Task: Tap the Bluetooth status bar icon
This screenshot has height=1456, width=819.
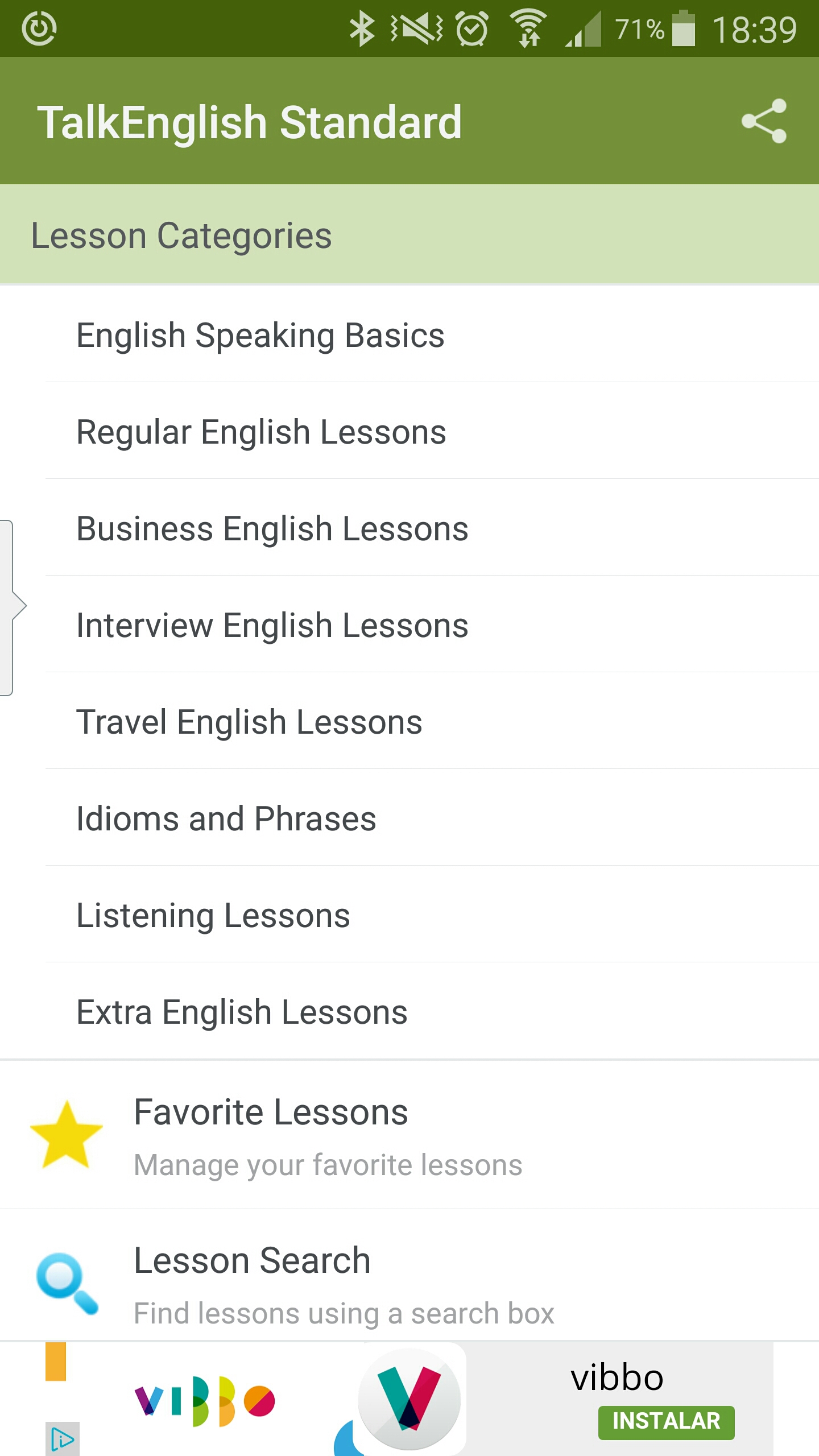Action: coord(362,29)
